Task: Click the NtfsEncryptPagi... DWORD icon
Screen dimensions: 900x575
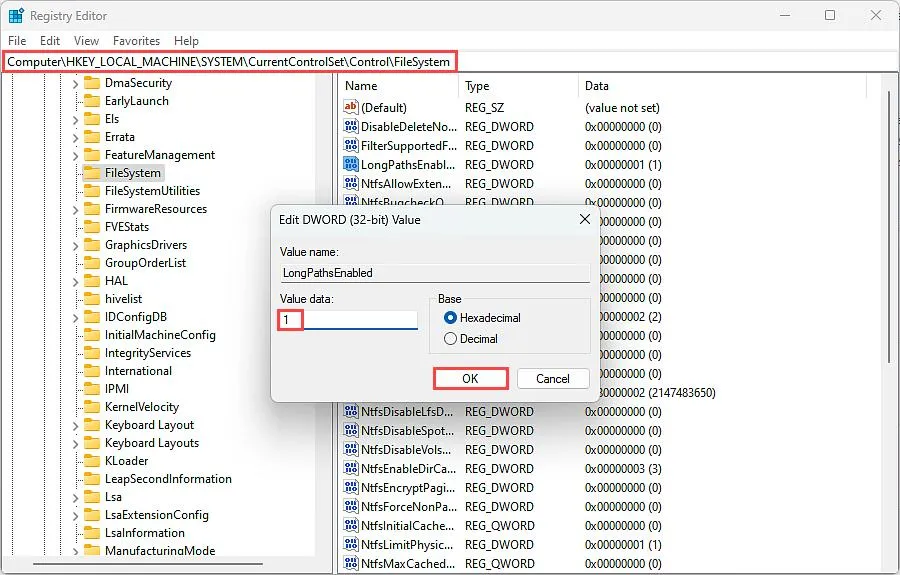Action: tap(350, 487)
